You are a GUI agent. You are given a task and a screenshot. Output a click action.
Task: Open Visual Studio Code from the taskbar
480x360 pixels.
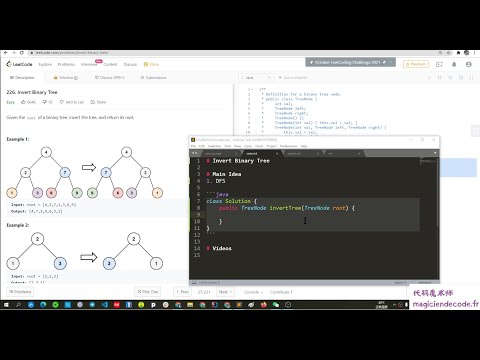pos(104,305)
